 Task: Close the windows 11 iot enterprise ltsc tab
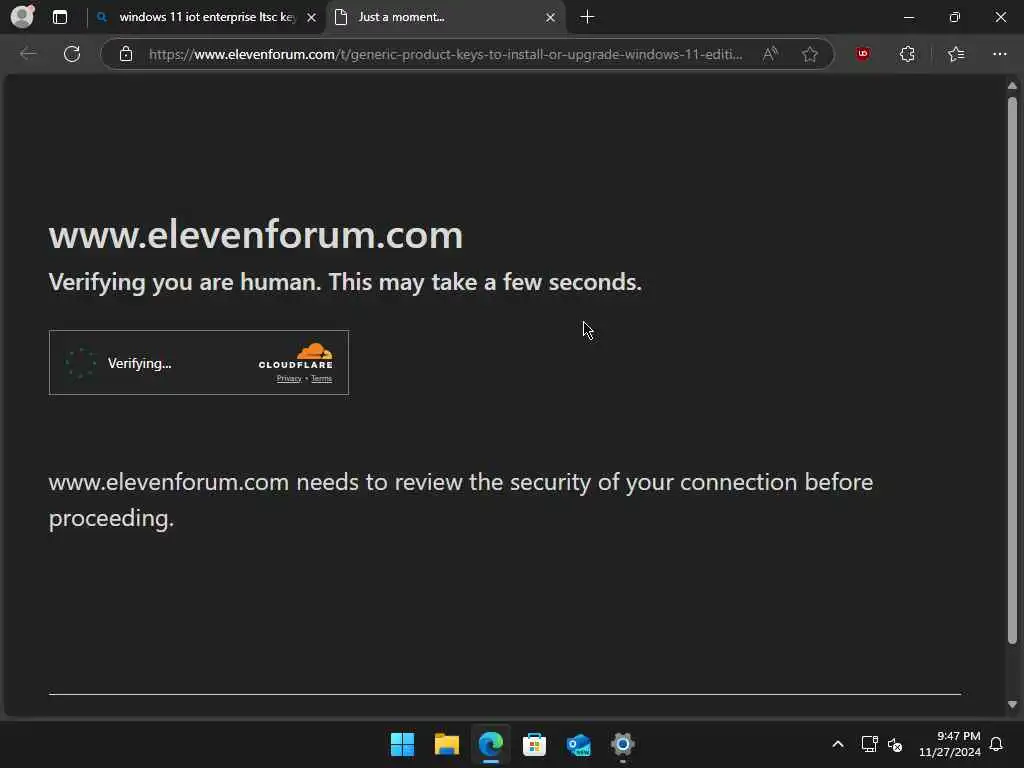312,18
